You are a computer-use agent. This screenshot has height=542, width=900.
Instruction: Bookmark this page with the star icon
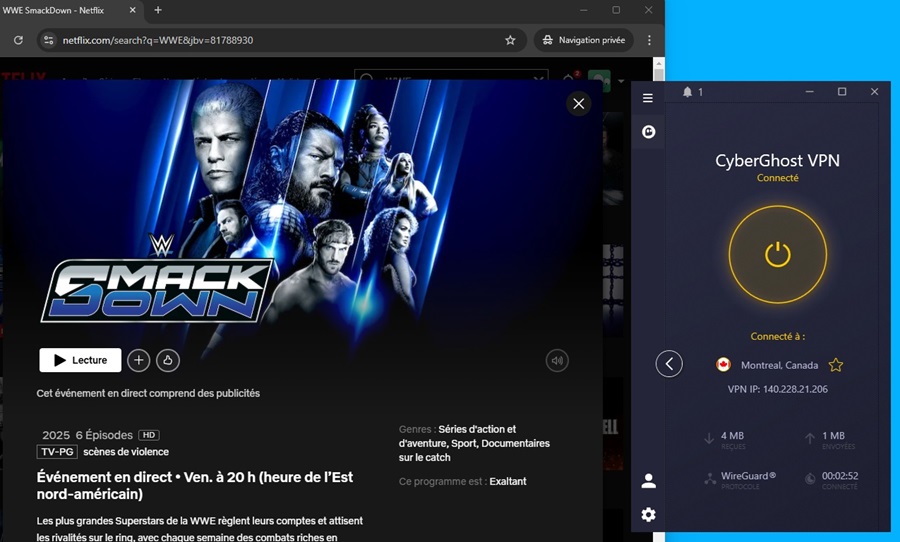510,40
